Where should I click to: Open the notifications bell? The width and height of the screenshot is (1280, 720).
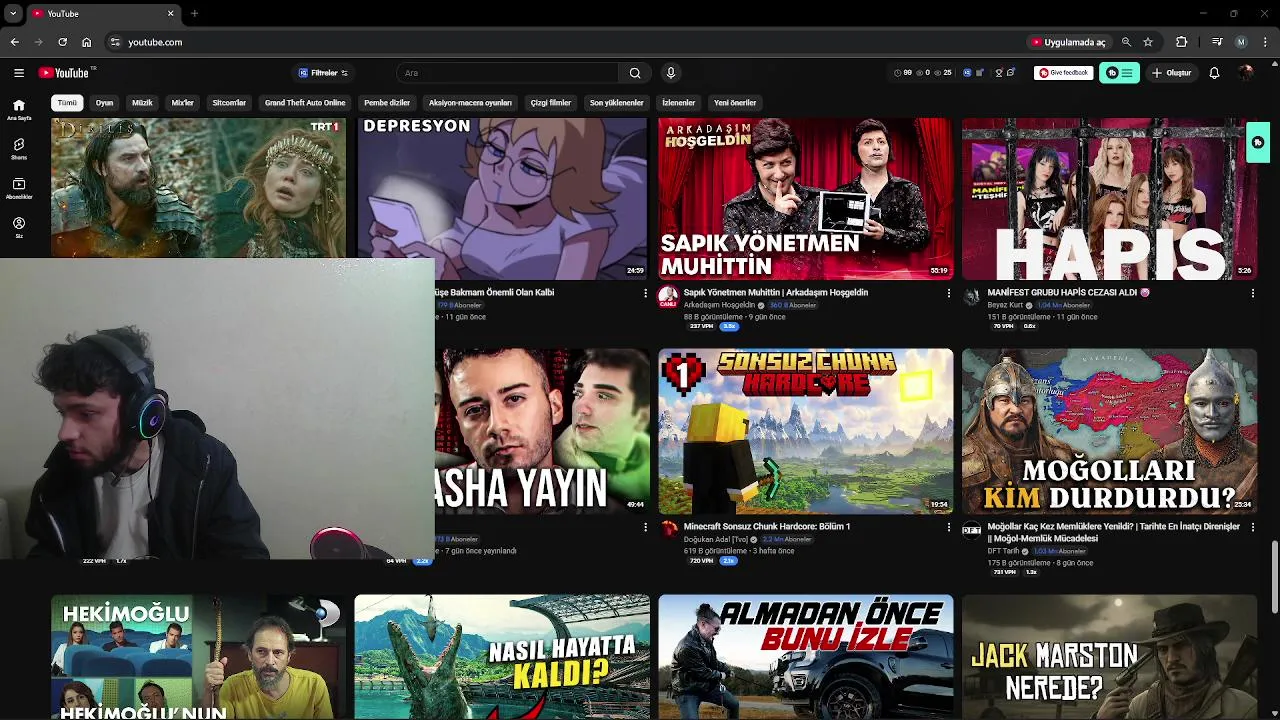pyautogui.click(x=1214, y=73)
